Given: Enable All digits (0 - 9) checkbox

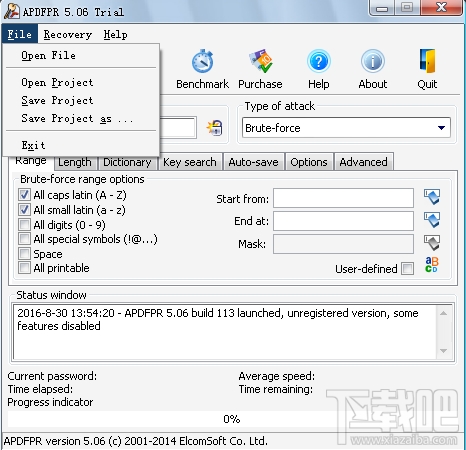Looking at the screenshot, I should click(24, 224).
